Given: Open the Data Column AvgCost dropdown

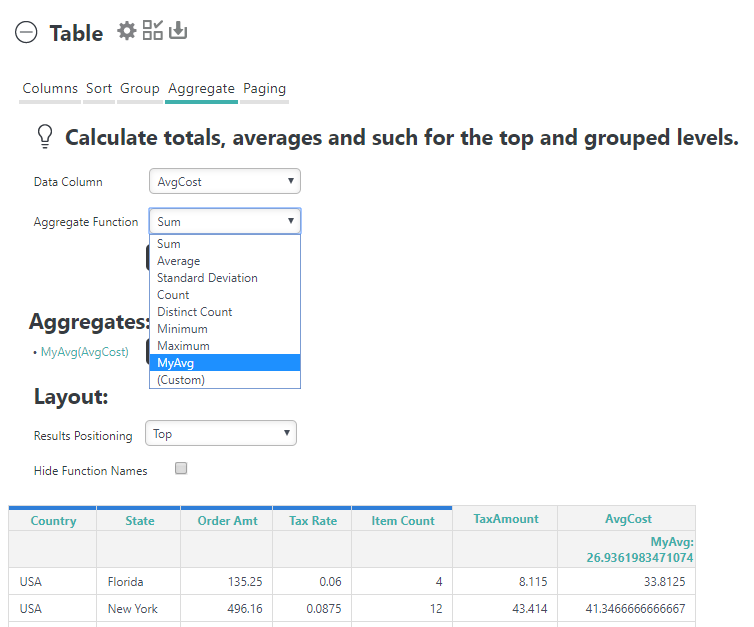Looking at the screenshot, I should [225, 181].
